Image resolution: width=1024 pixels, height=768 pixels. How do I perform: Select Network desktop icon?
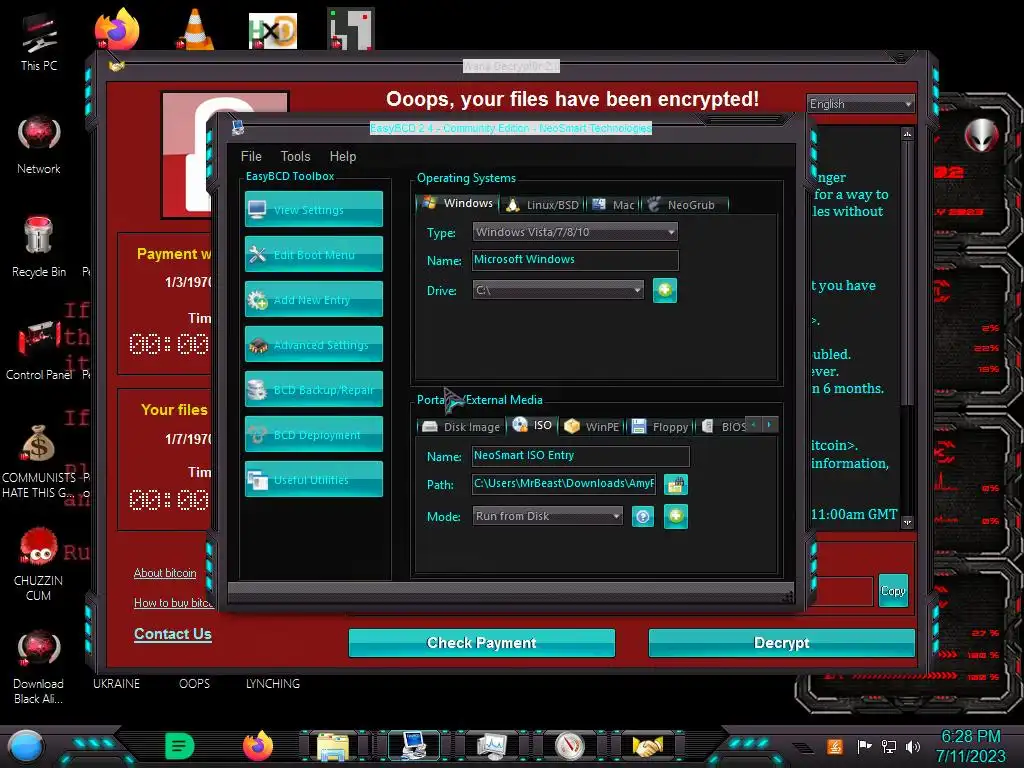(x=39, y=145)
